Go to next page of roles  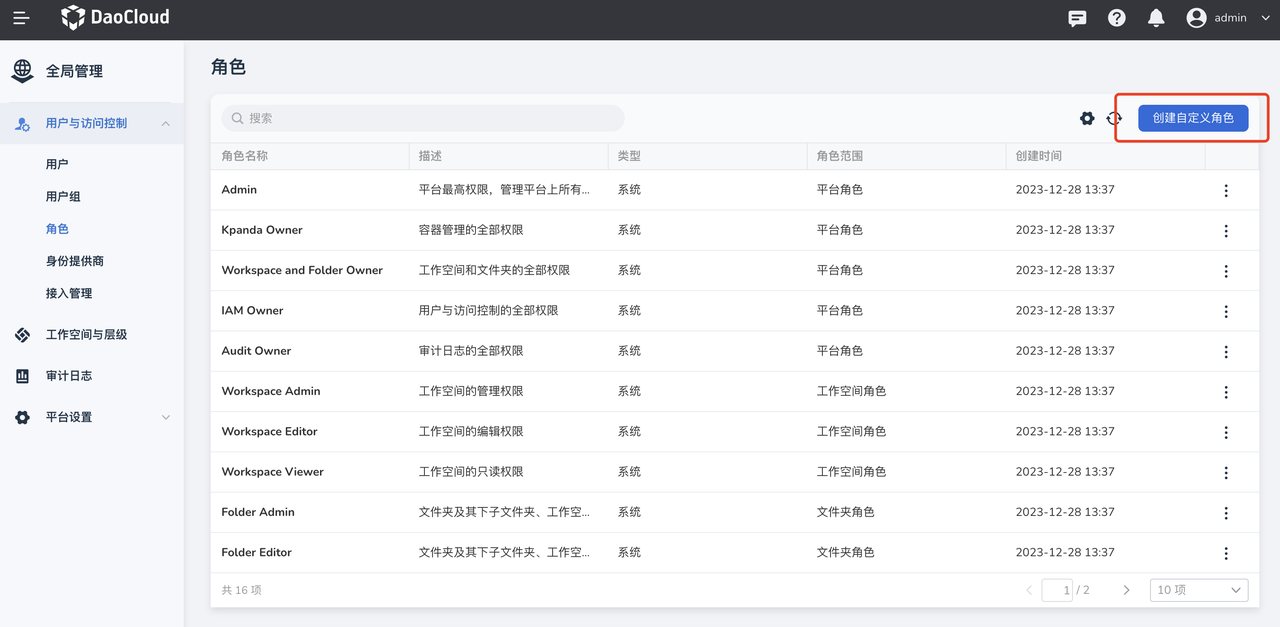pos(1126,590)
